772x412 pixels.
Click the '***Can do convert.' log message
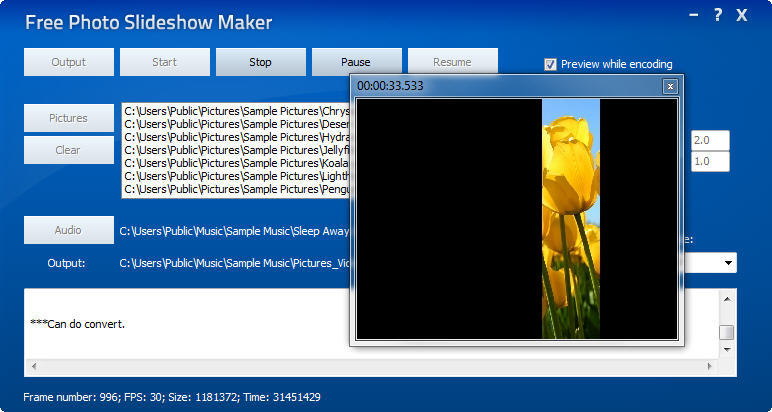[x=78, y=324]
